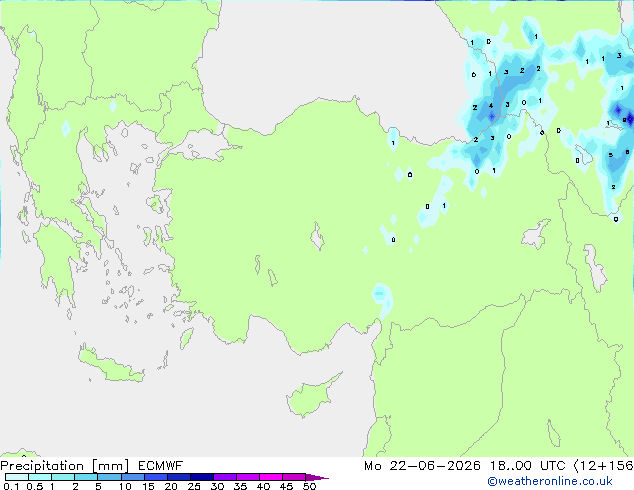Click the 10–15 mm legend swatch
Screen dimensions: 634x490
132,477
